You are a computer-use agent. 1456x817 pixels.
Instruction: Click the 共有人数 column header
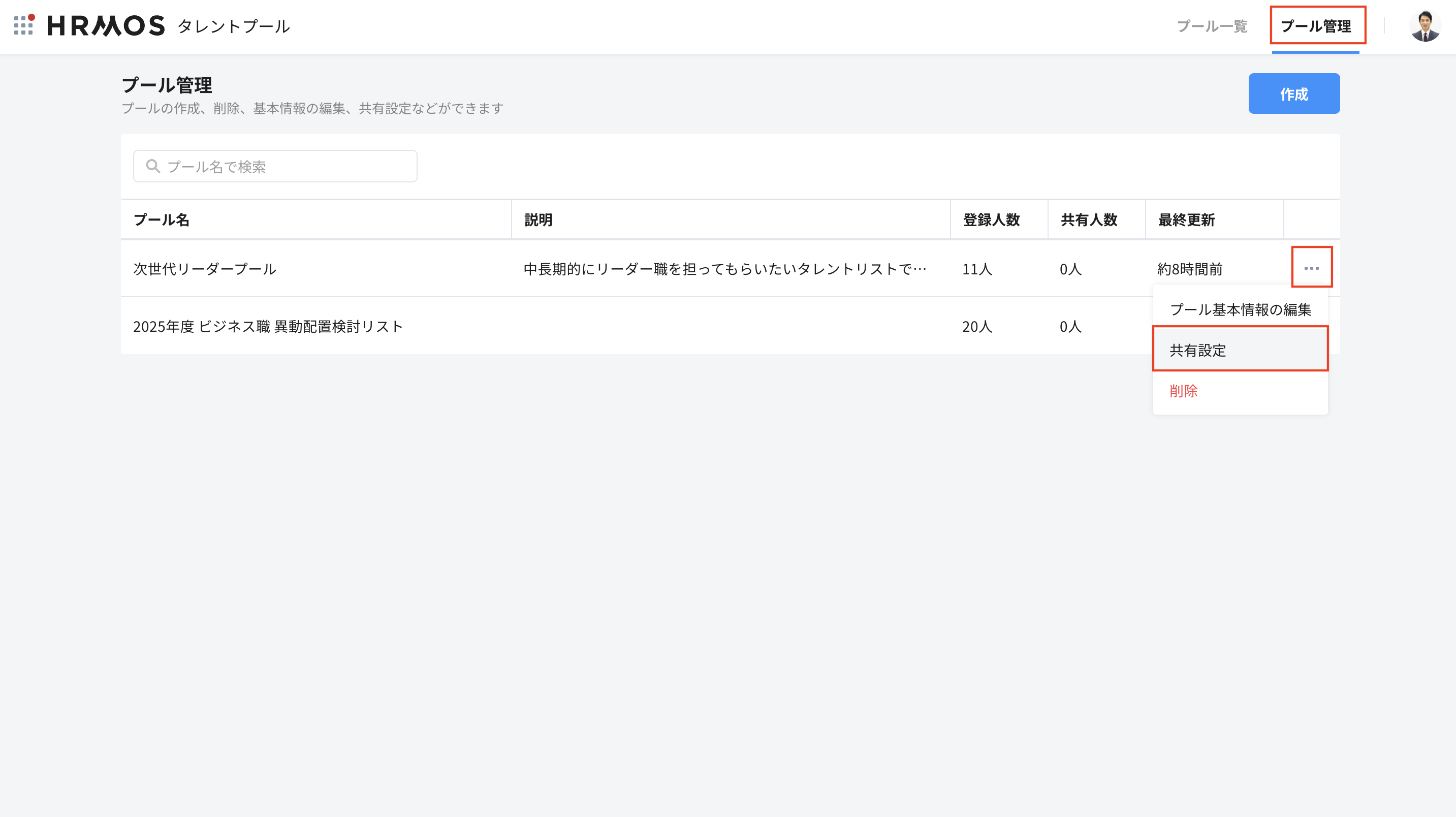pos(1089,220)
